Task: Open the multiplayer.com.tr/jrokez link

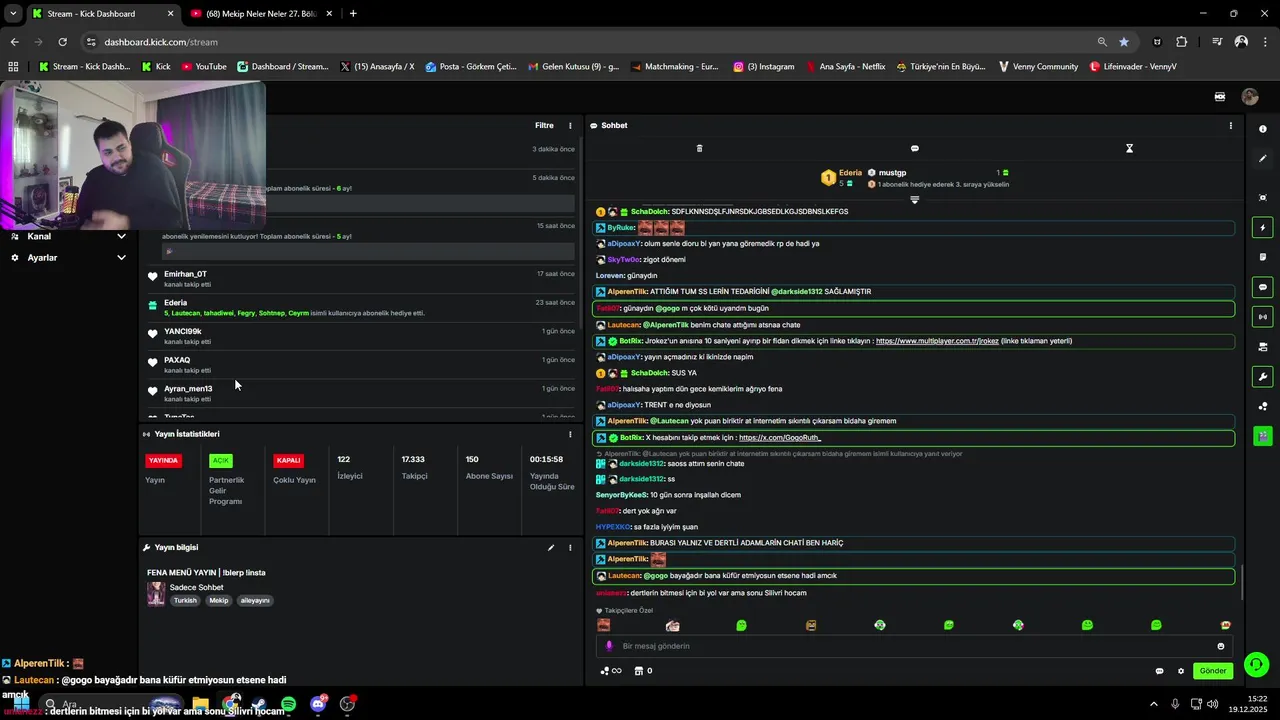Action: tap(937, 341)
